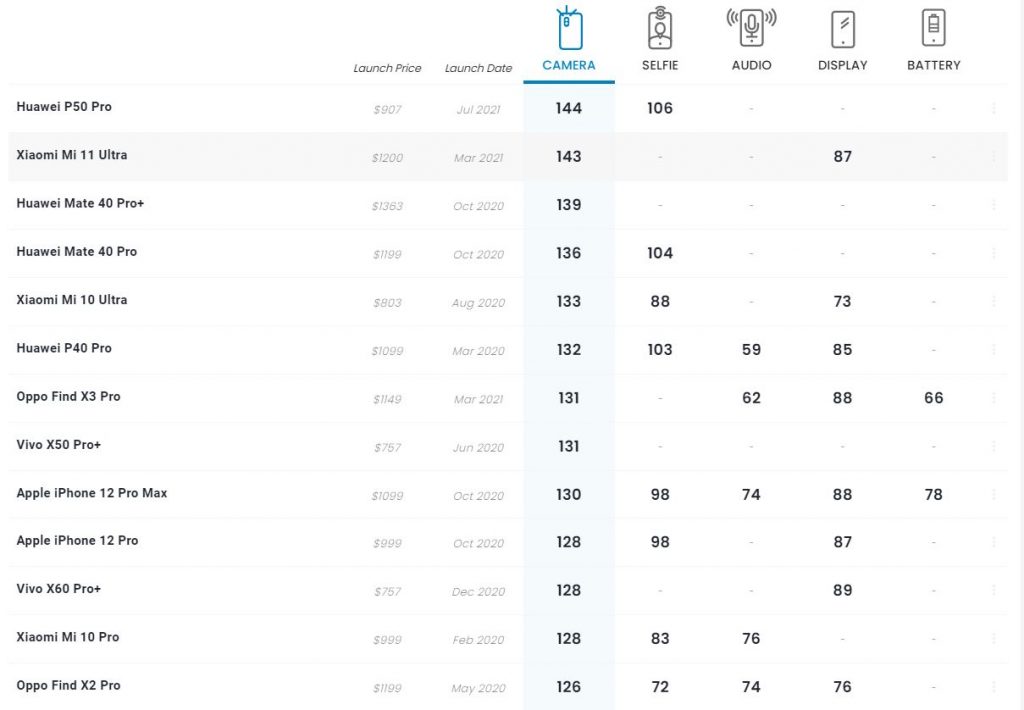Open Vivo X50 Pro+ details
This screenshot has width=1024, height=710.
click(59, 445)
